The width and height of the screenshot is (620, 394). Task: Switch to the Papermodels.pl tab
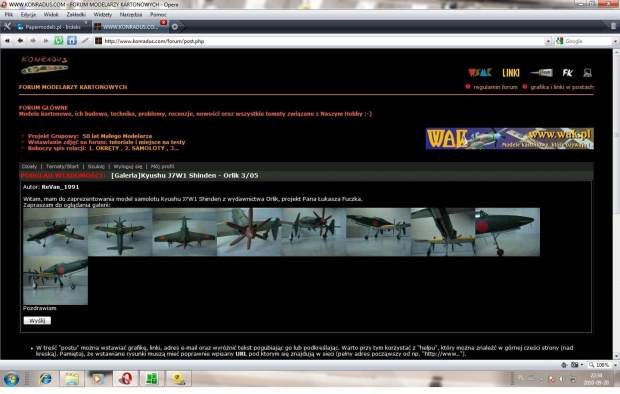(x=52, y=27)
